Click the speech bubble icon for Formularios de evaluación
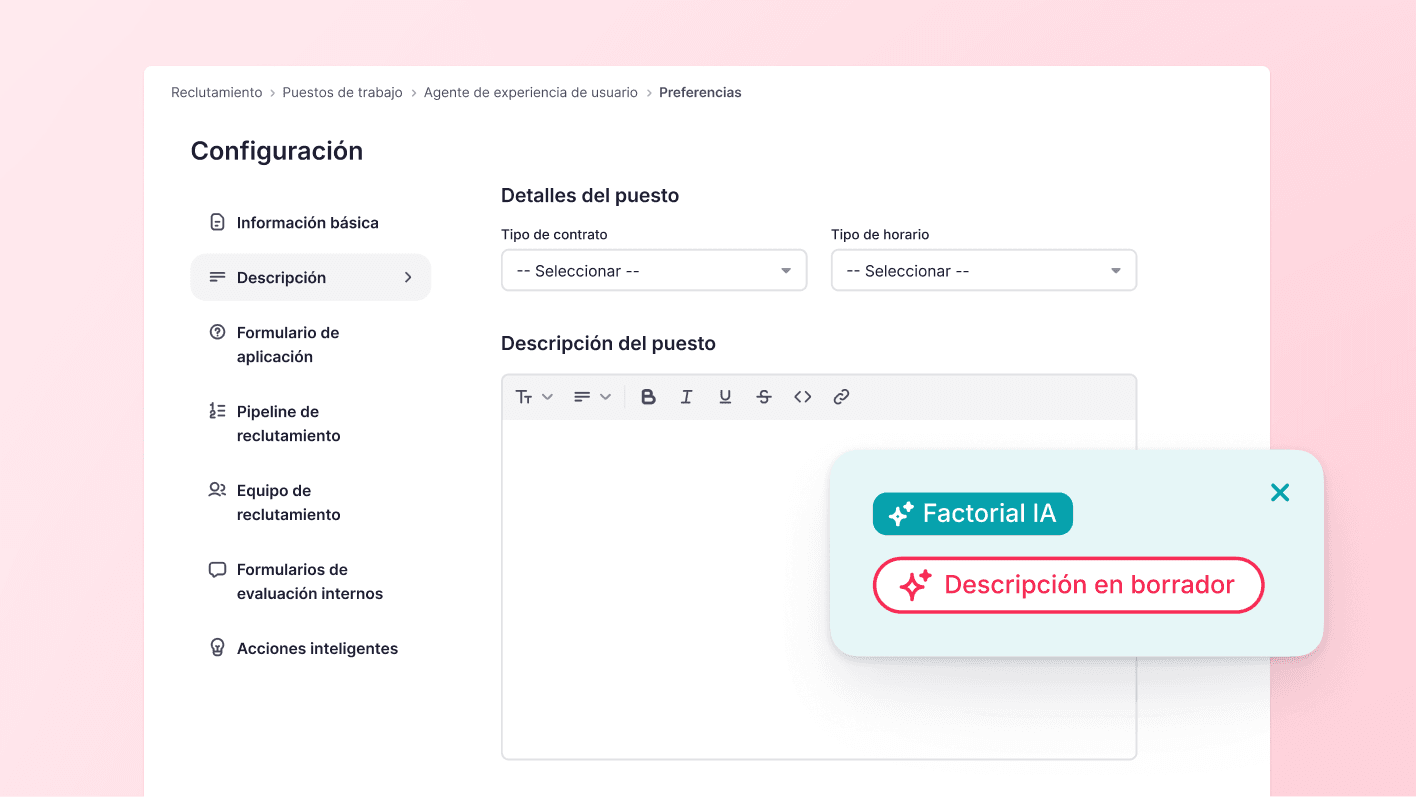This screenshot has height=797, width=1416. click(215, 570)
